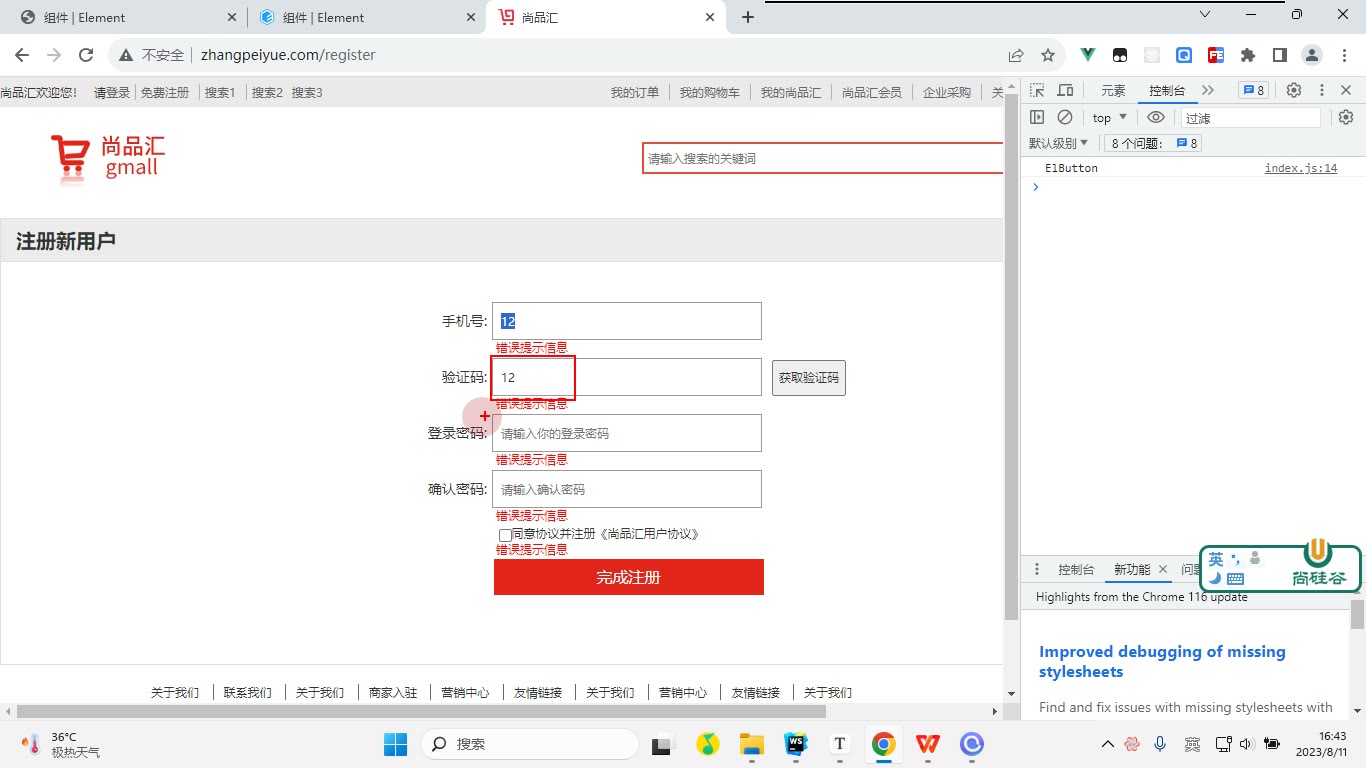Click the red and blue FE extension icon
This screenshot has height=768, width=1366.
pyautogui.click(x=1216, y=55)
